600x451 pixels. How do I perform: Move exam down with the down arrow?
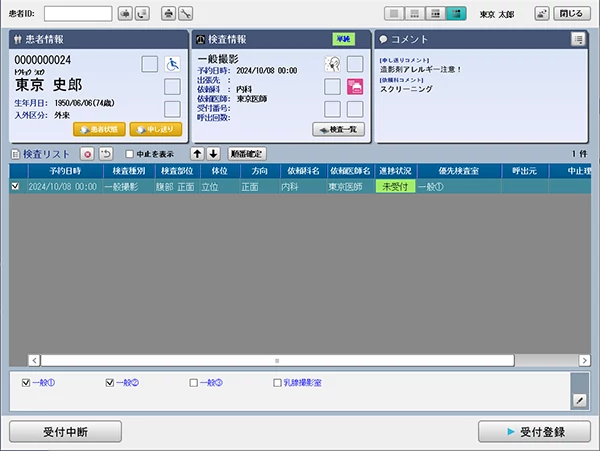click(214, 154)
